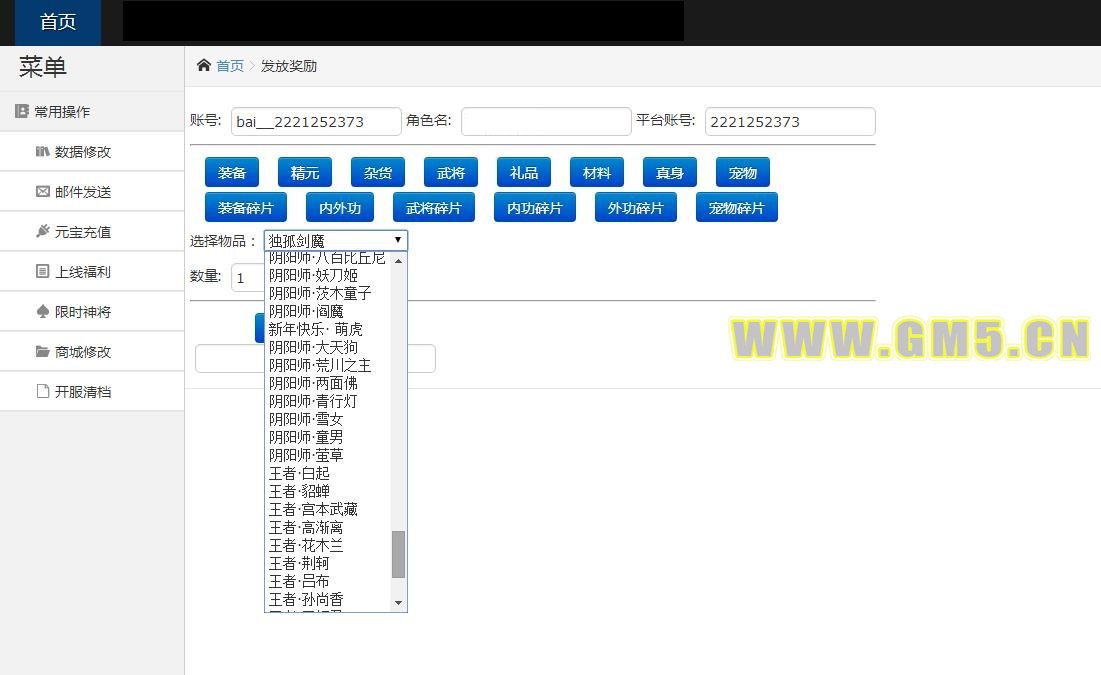
Task: Click the folder icon for 商城修改
Action: pos(42,352)
